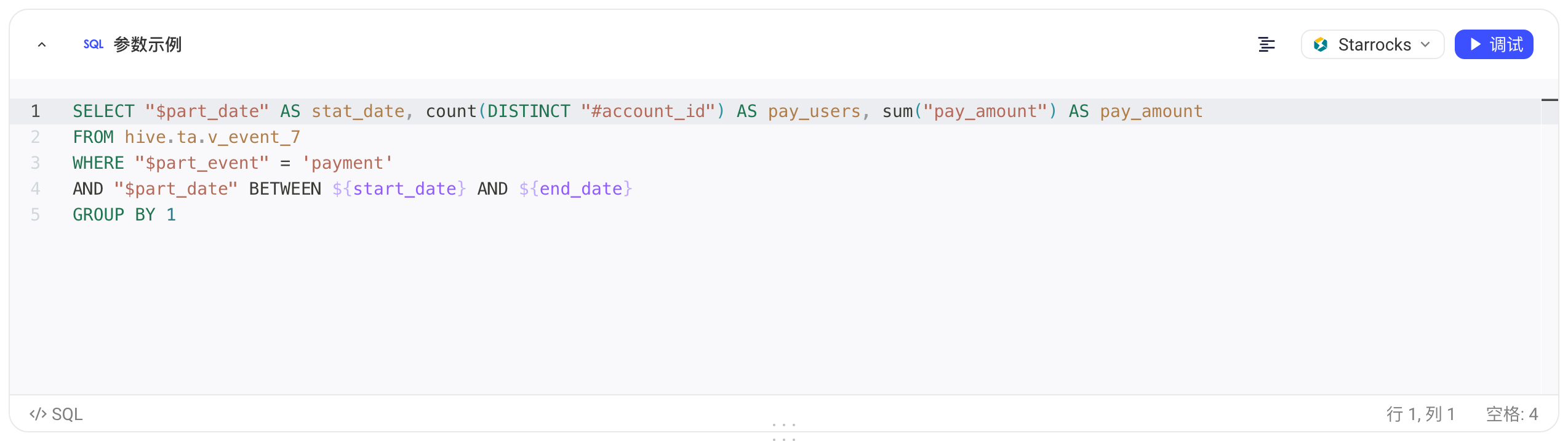Click the ${start_date} parameter

pyautogui.click(x=399, y=189)
